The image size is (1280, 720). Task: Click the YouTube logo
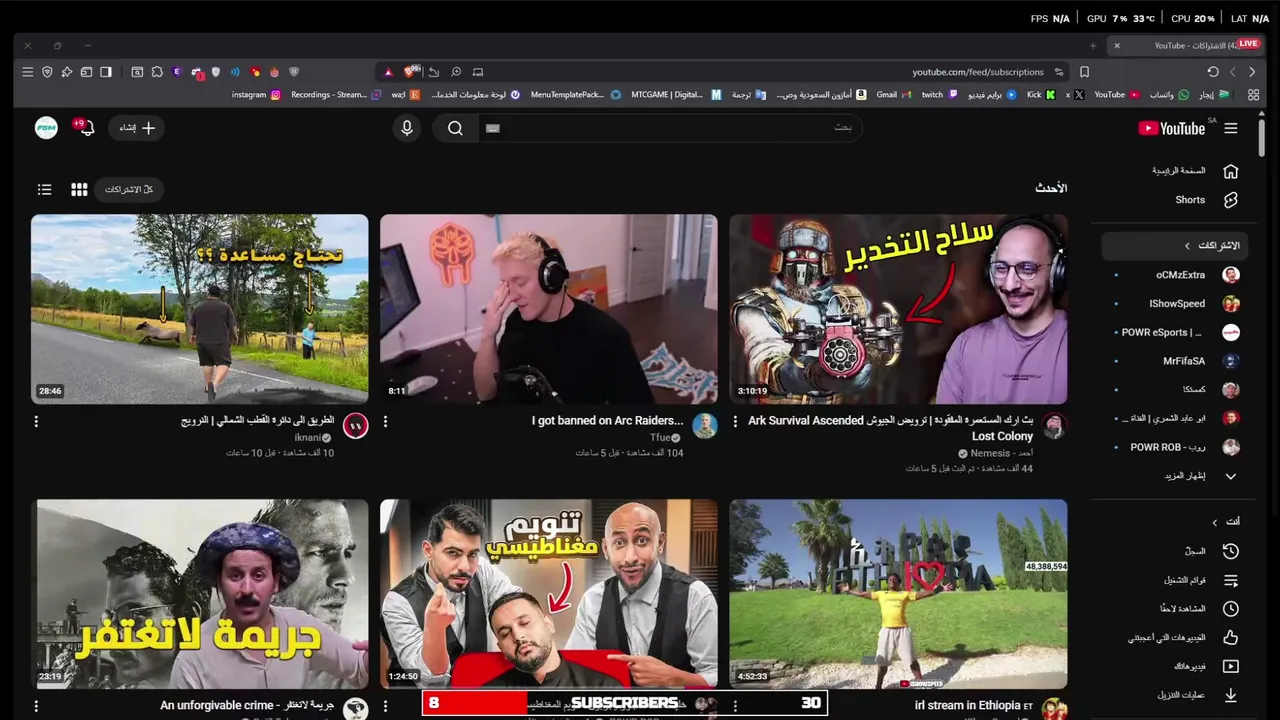click(1171, 128)
